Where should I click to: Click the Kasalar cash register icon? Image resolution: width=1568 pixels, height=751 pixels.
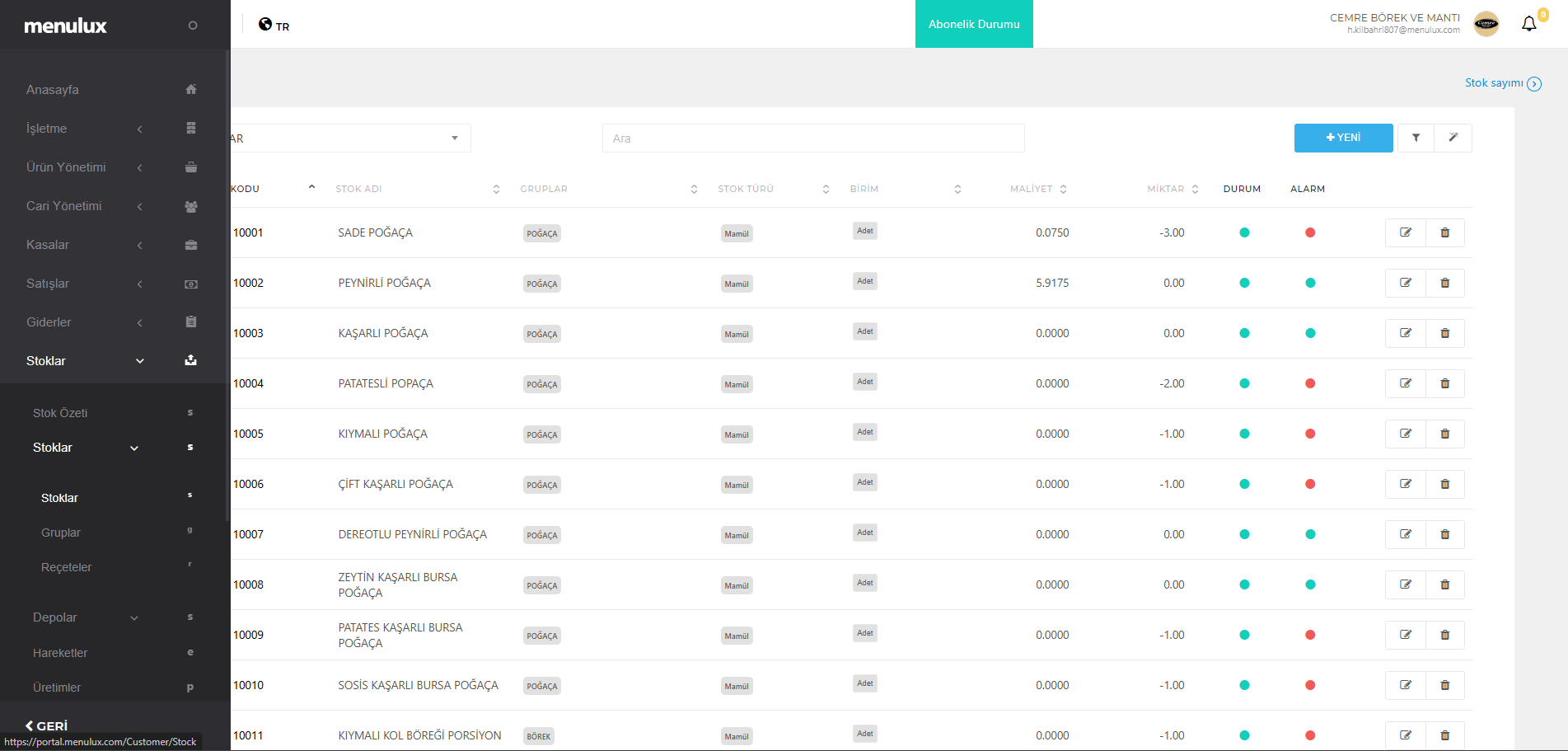[x=191, y=245]
